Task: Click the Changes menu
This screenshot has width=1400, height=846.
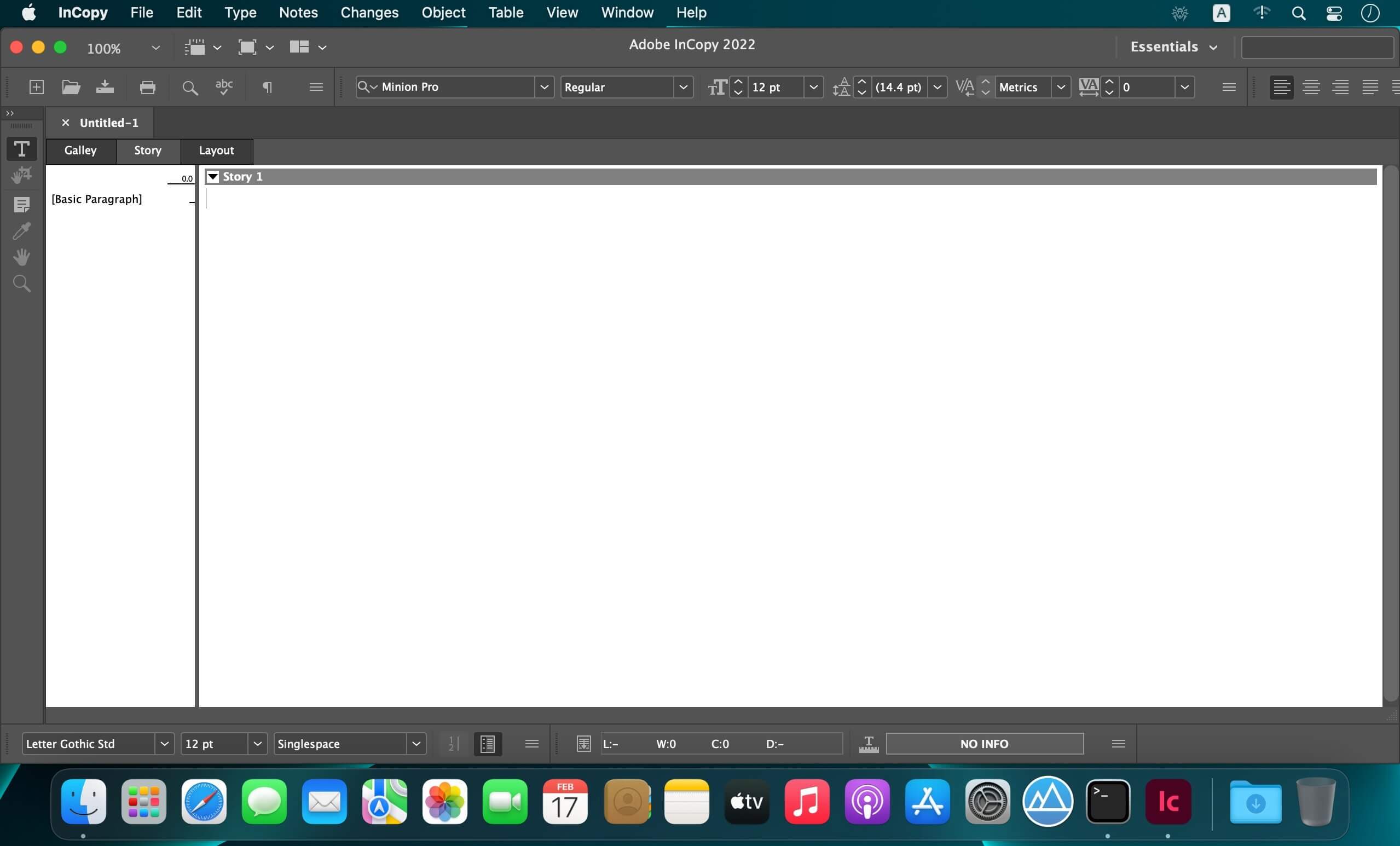Action: tap(369, 12)
